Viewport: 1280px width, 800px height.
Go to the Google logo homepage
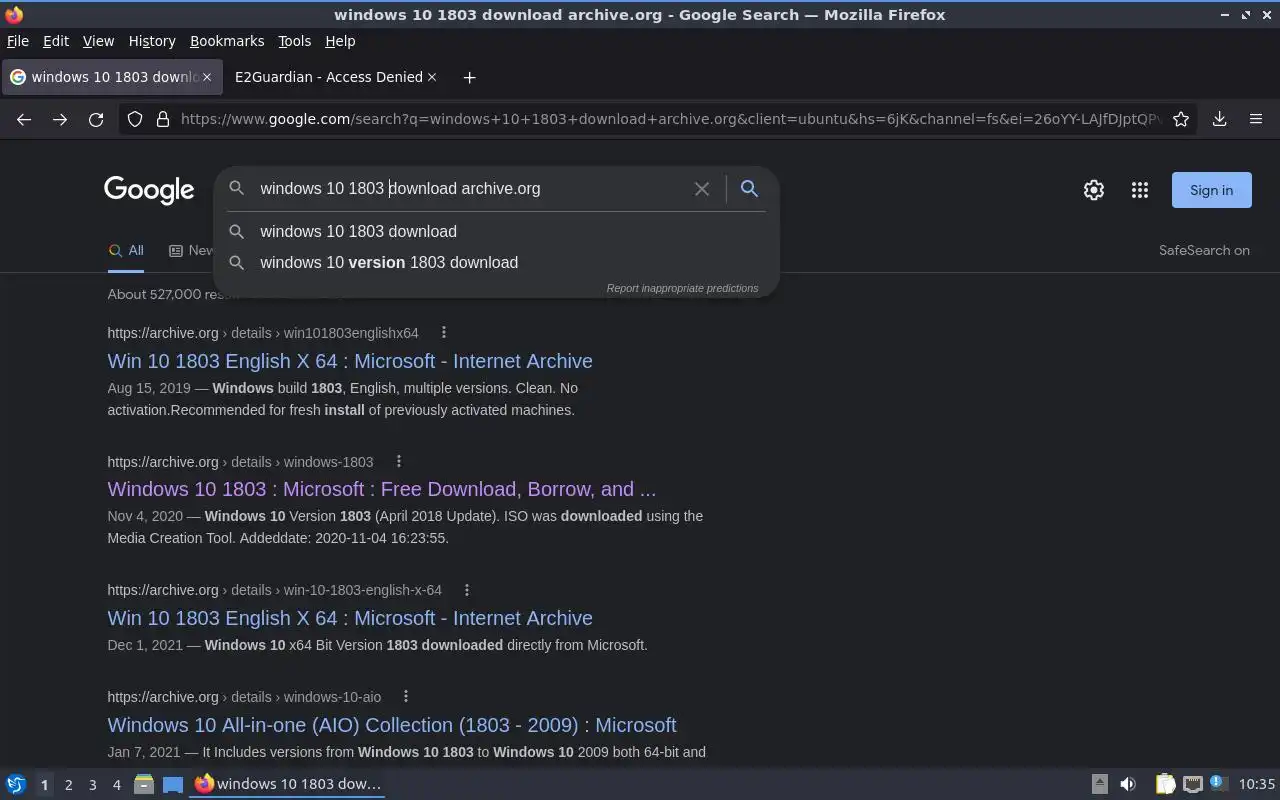coord(149,190)
